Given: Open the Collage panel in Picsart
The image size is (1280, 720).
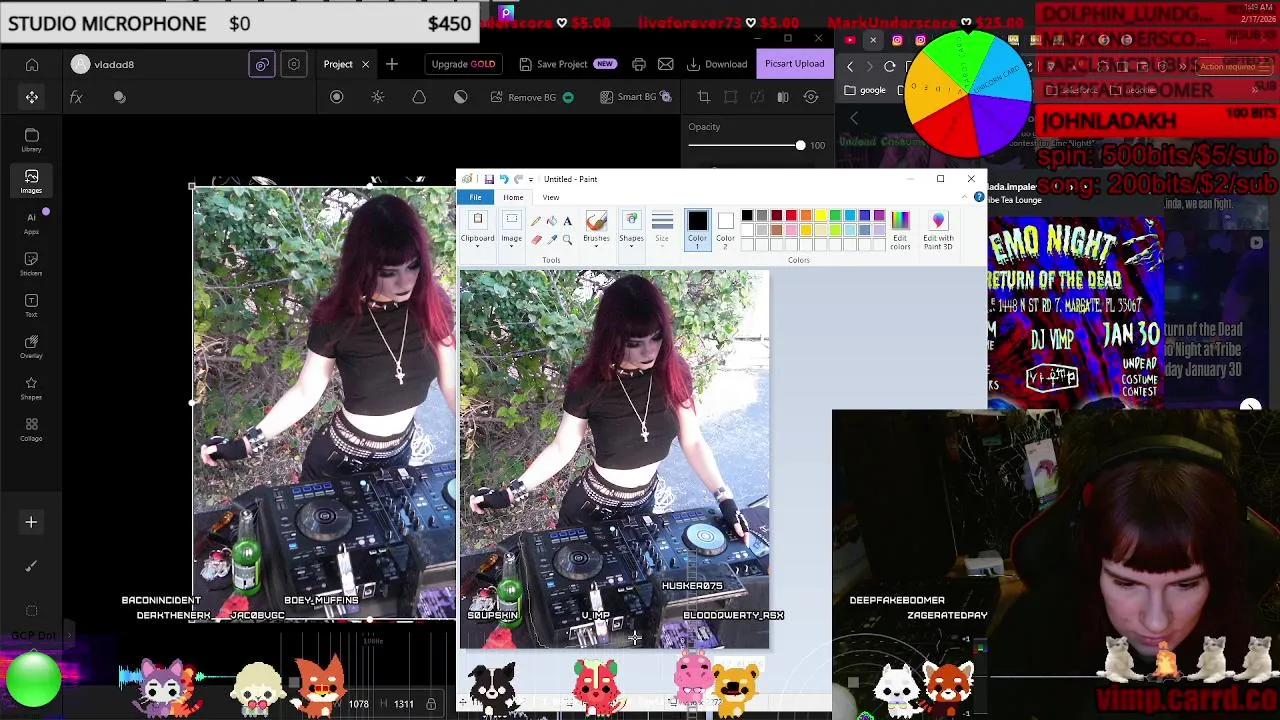Looking at the screenshot, I should pyautogui.click(x=31, y=429).
